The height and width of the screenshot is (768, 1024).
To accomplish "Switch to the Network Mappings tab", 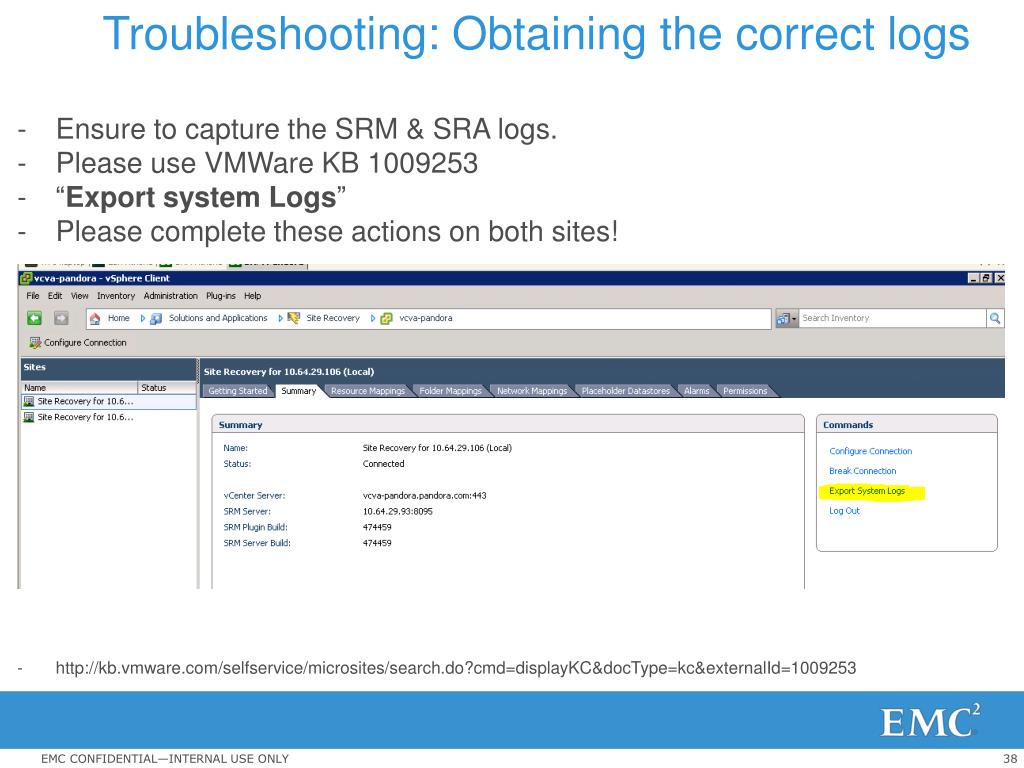I will coord(532,391).
